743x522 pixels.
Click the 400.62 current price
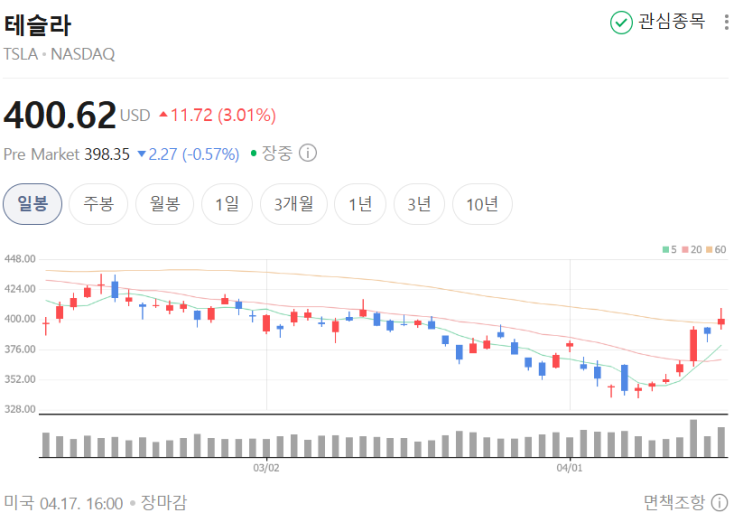[x=60, y=115]
